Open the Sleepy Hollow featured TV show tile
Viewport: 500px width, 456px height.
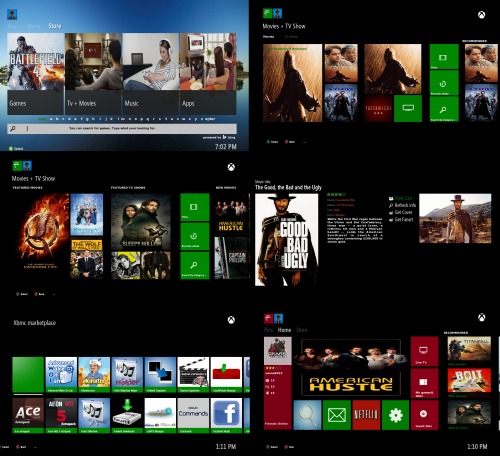tap(141, 222)
